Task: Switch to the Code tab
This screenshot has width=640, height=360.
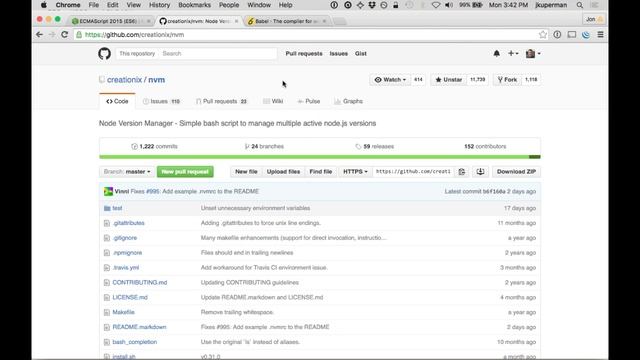Action: [x=117, y=101]
